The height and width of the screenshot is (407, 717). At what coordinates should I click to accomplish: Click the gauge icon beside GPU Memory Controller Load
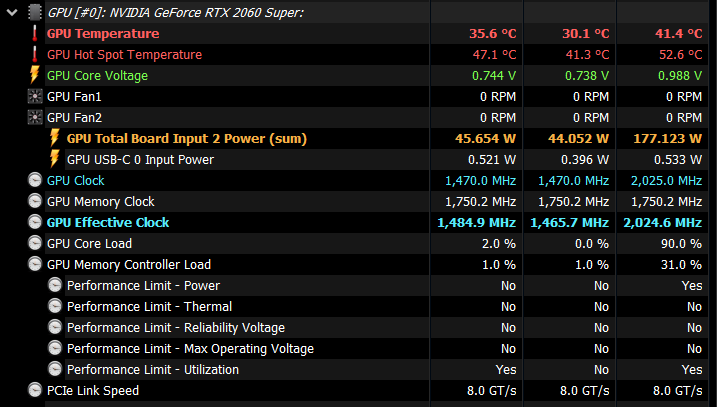click(x=35, y=264)
